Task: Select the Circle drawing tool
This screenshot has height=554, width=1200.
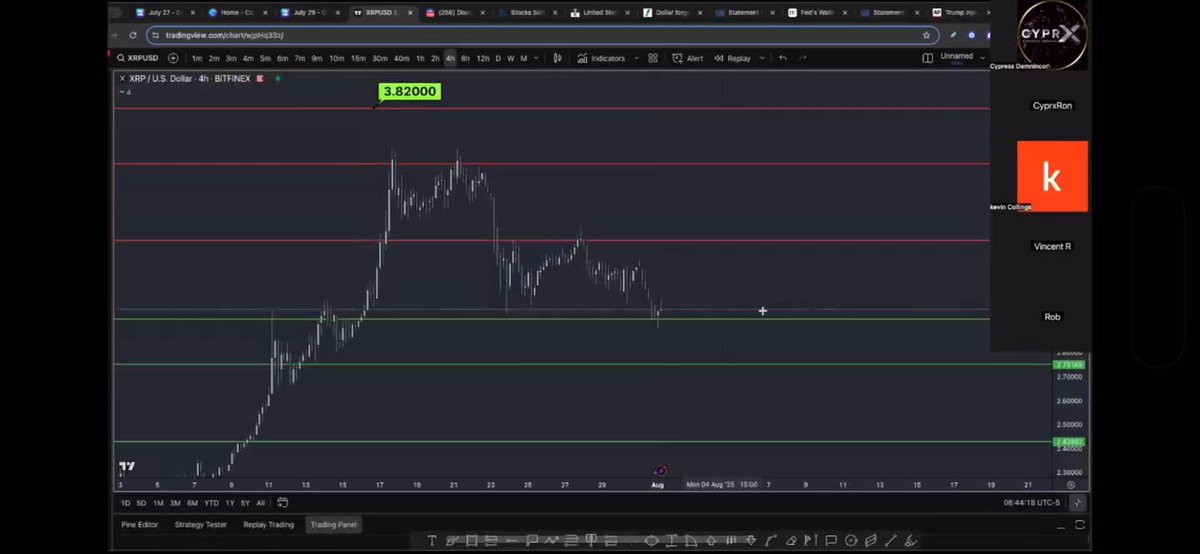Action: click(851, 541)
